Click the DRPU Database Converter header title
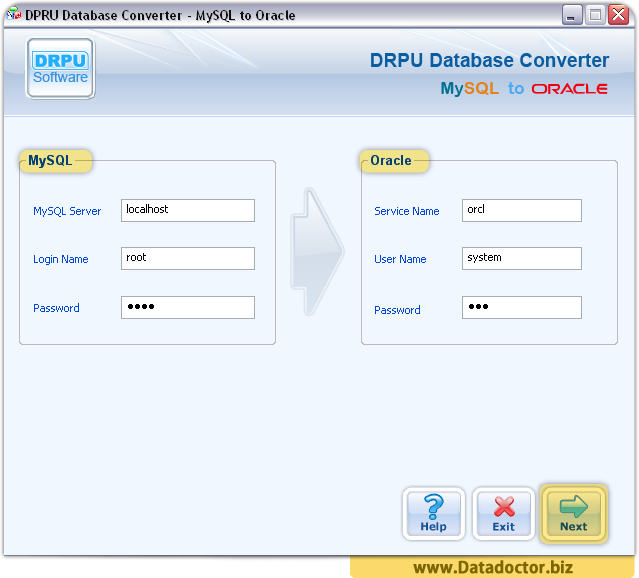 coord(489,60)
